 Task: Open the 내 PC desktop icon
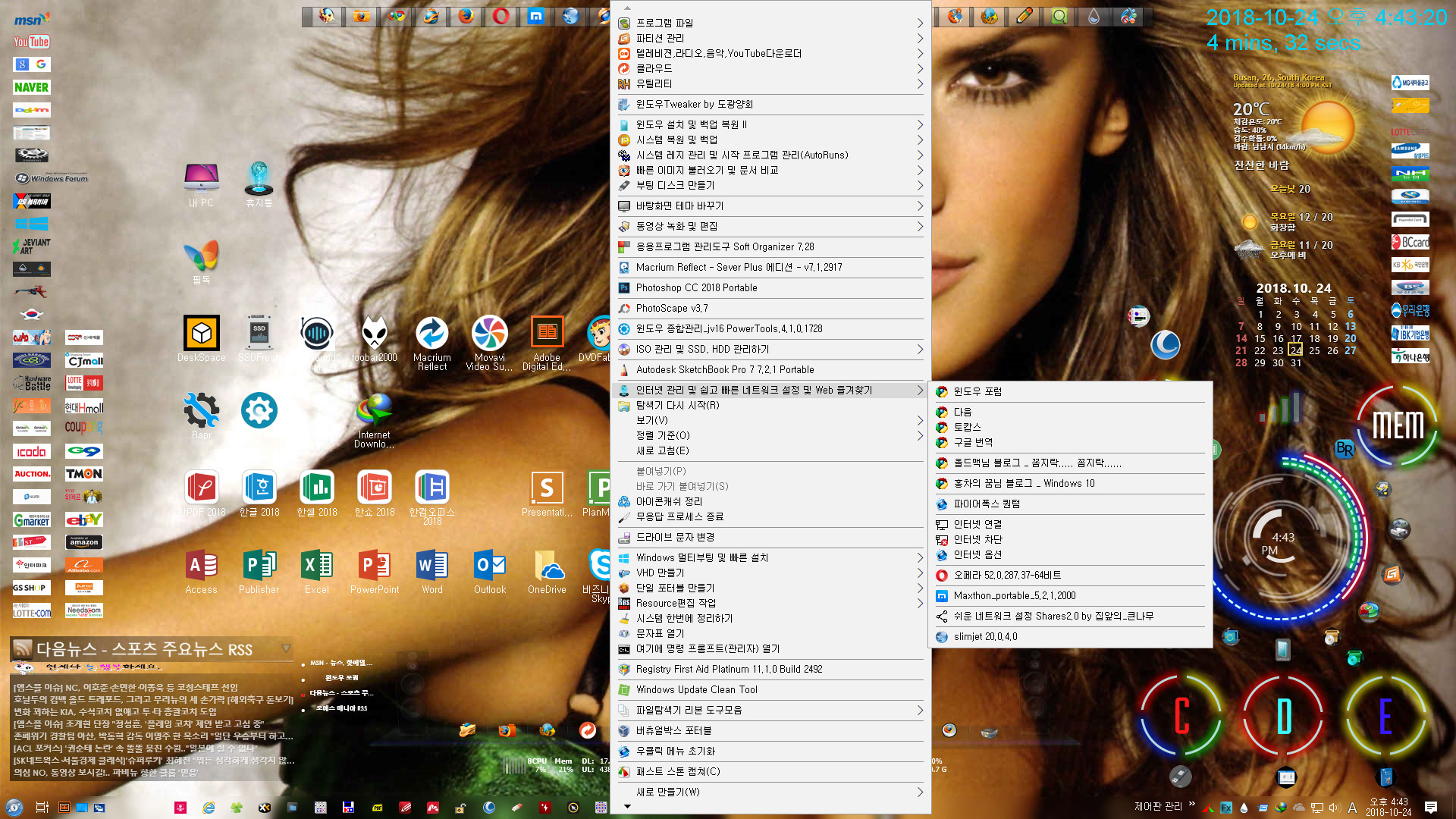[202, 185]
